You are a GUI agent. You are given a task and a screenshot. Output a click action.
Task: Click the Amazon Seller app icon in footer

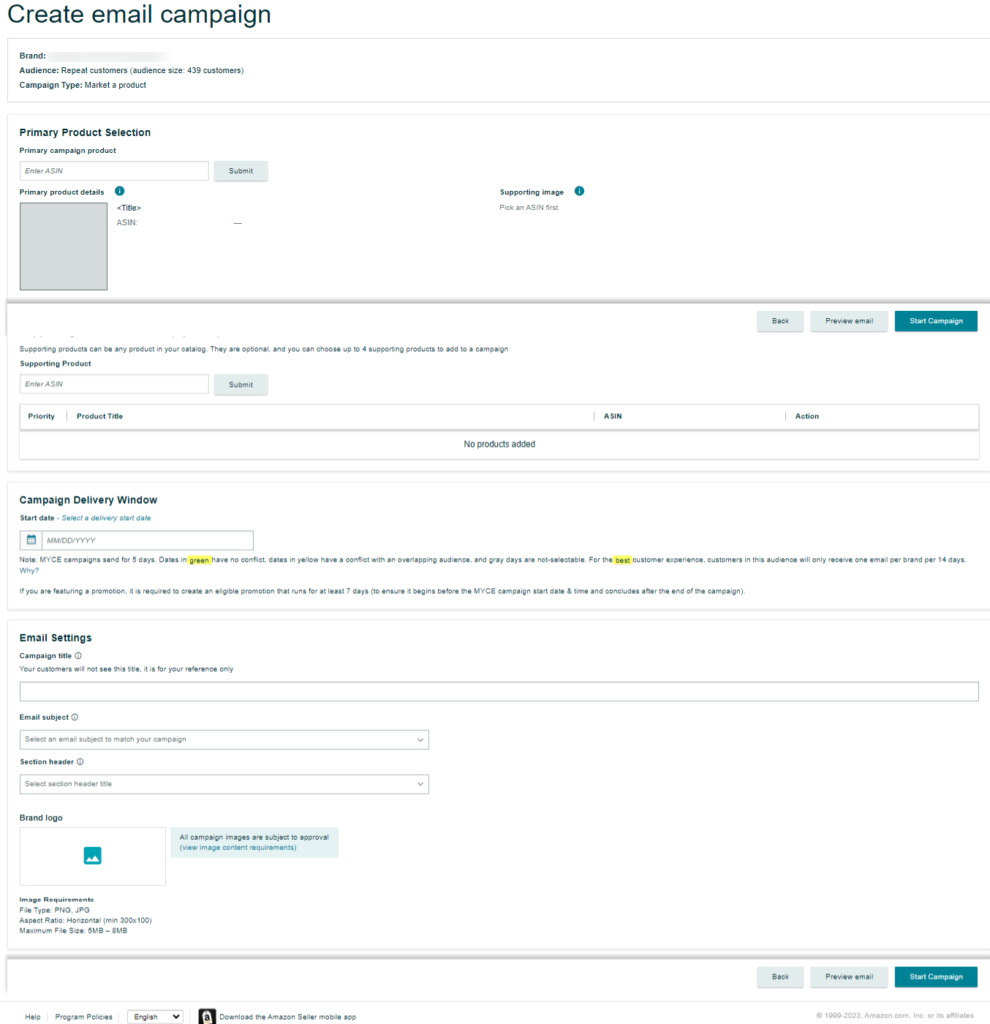point(207,1016)
